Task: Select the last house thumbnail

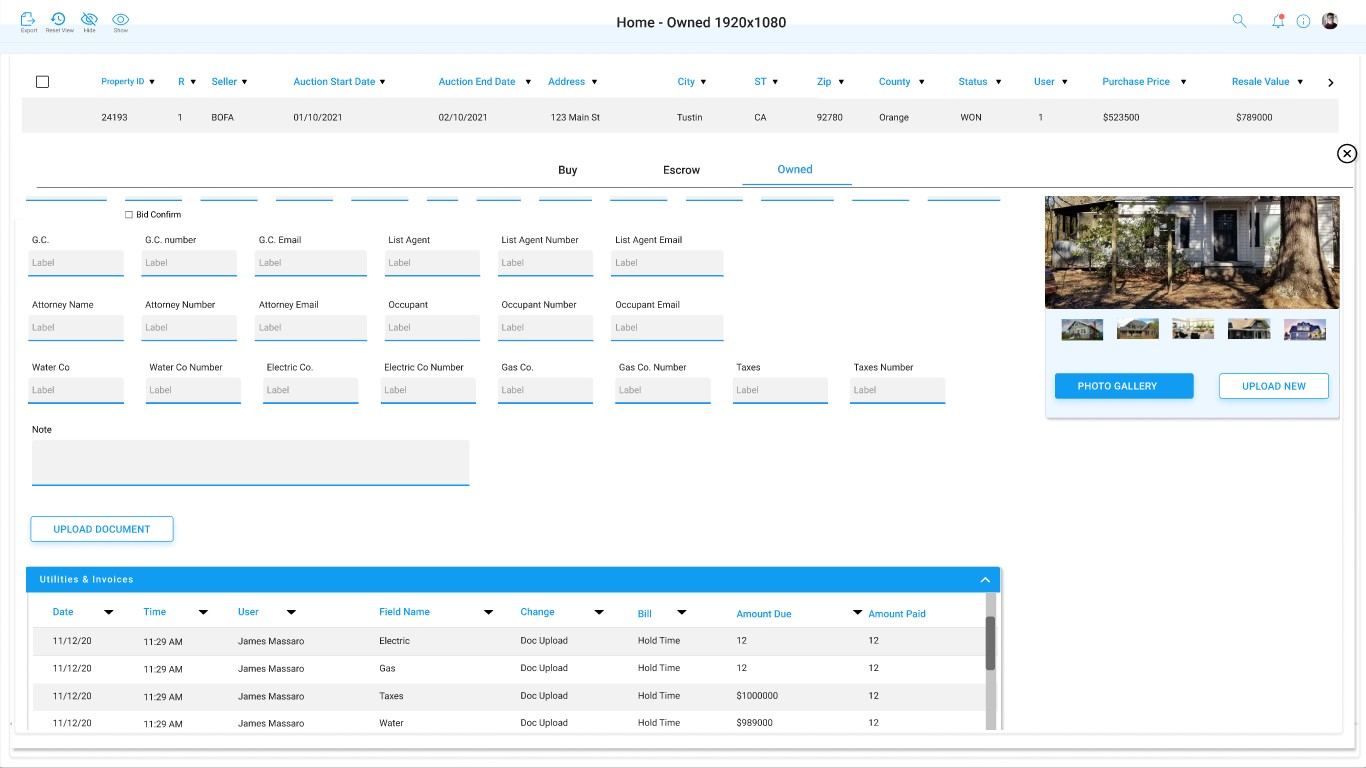Action: coord(1305,329)
